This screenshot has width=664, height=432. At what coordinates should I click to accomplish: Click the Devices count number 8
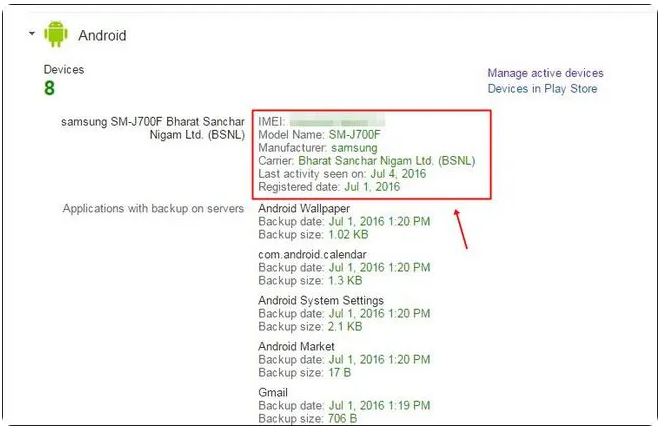(x=49, y=88)
